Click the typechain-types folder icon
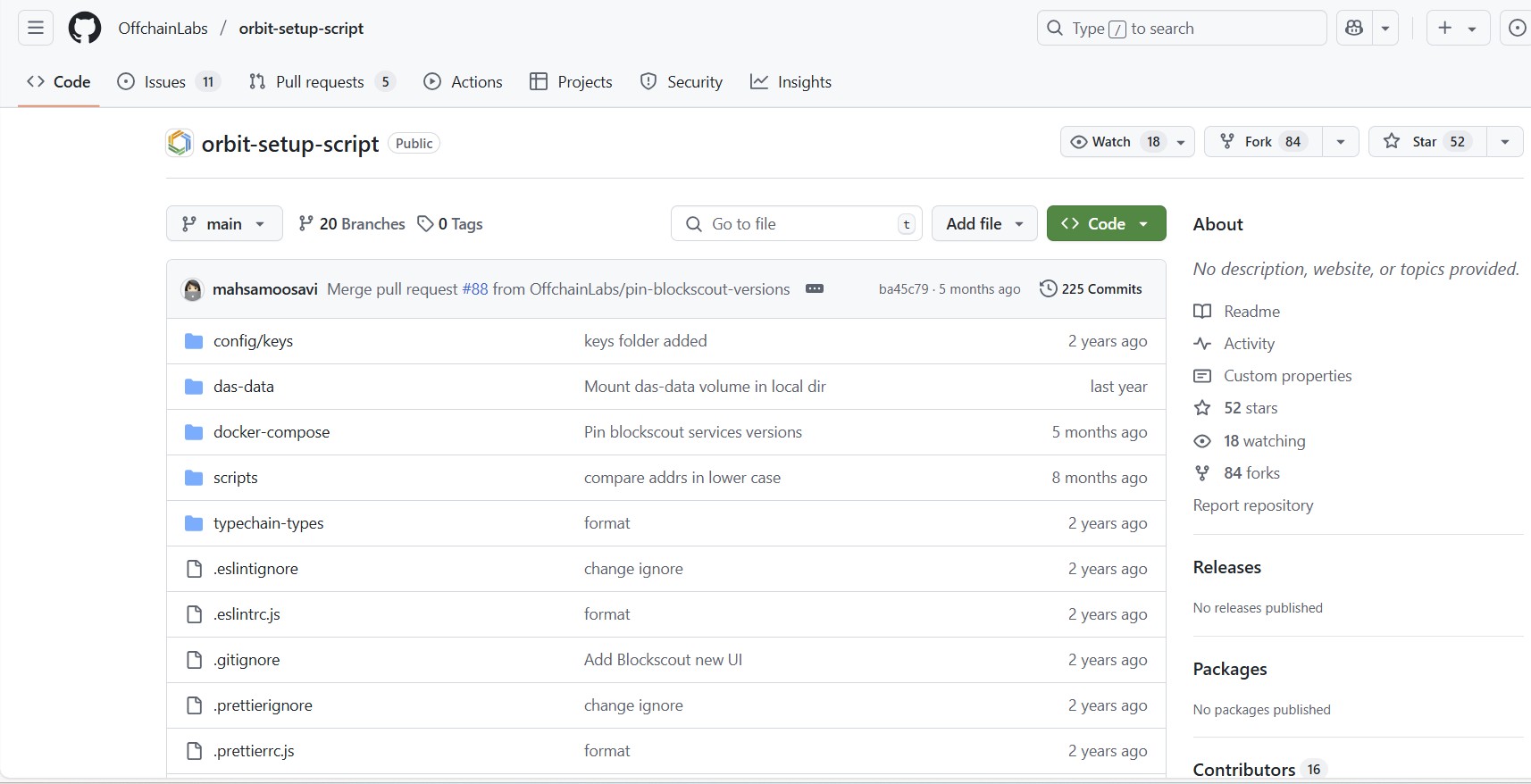The image size is (1531, 784). point(194,523)
